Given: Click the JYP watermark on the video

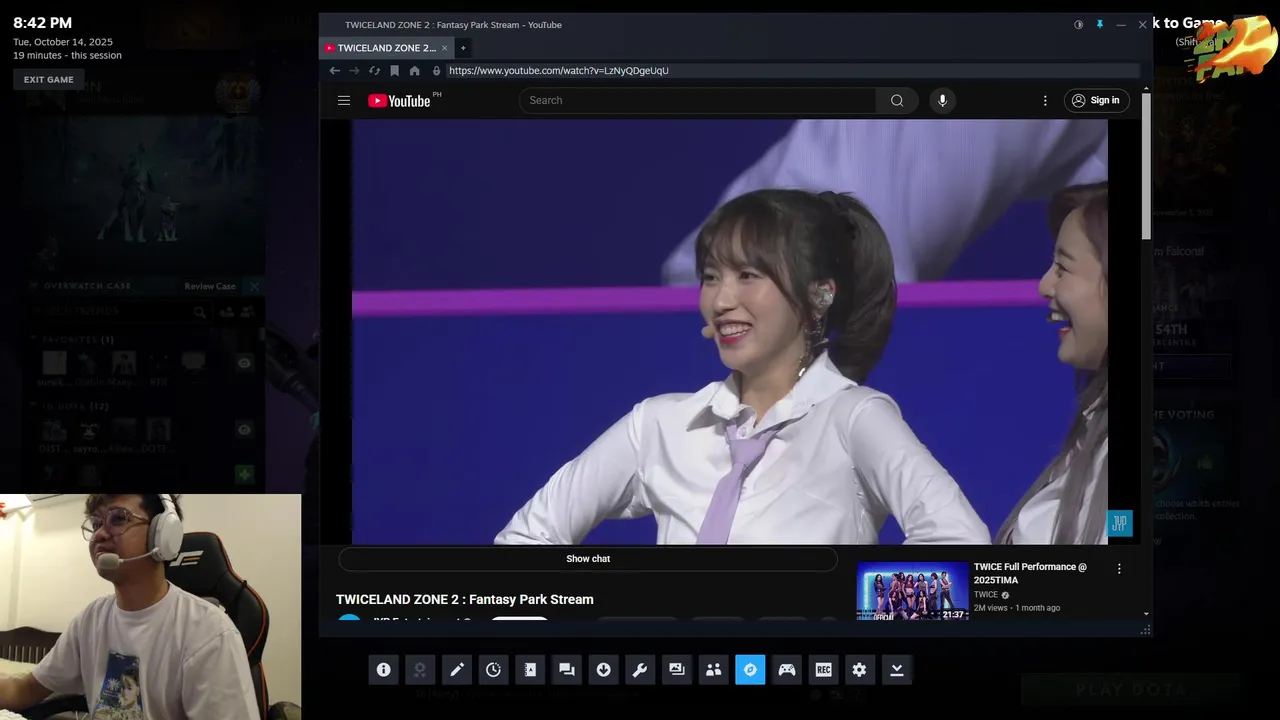Looking at the screenshot, I should (x=1119, y=523).
